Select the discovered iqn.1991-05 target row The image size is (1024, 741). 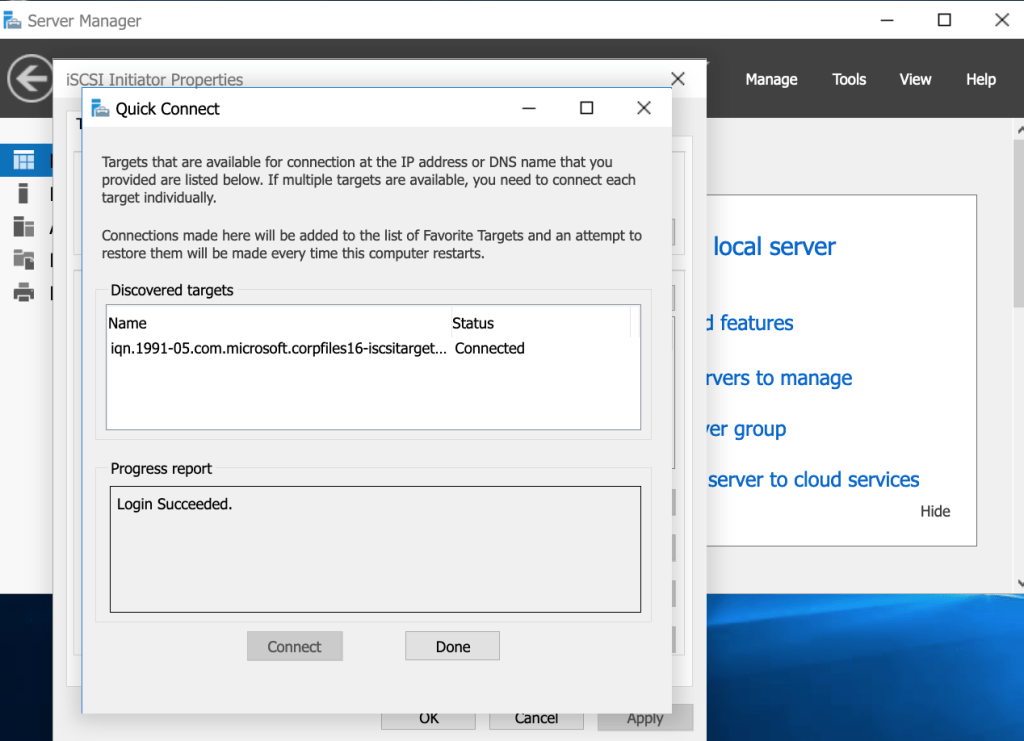point(278,349)
